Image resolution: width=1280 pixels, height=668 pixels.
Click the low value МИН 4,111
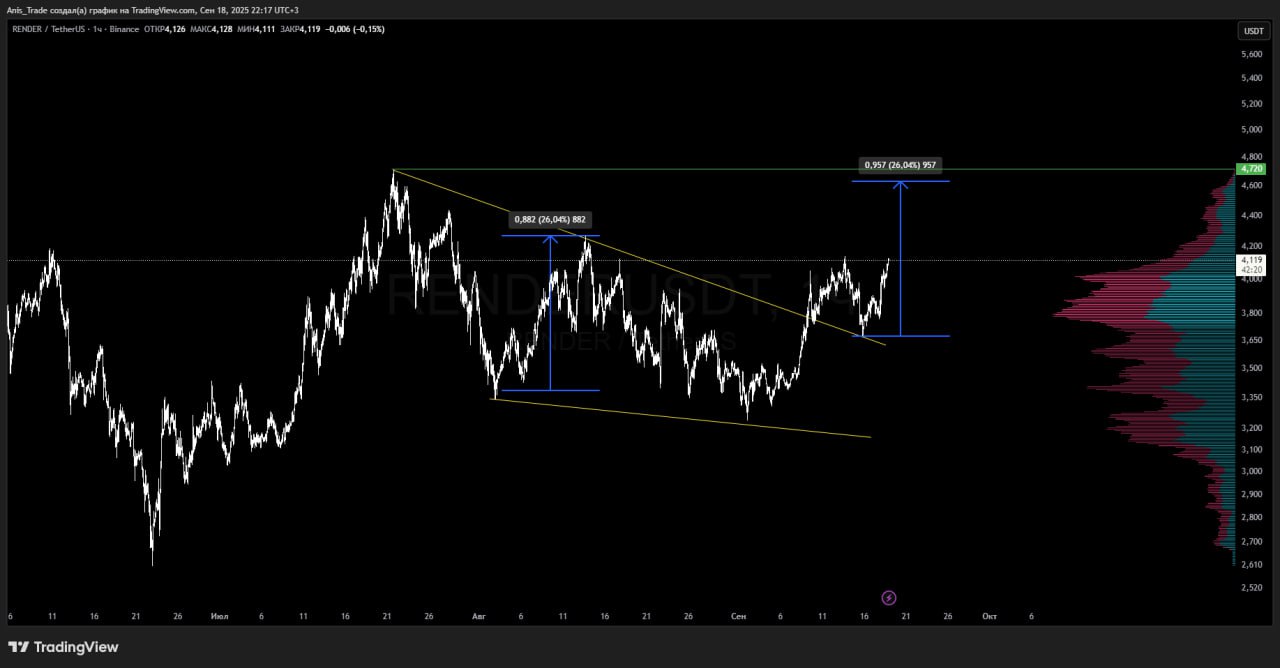click(x=255, y=29)
